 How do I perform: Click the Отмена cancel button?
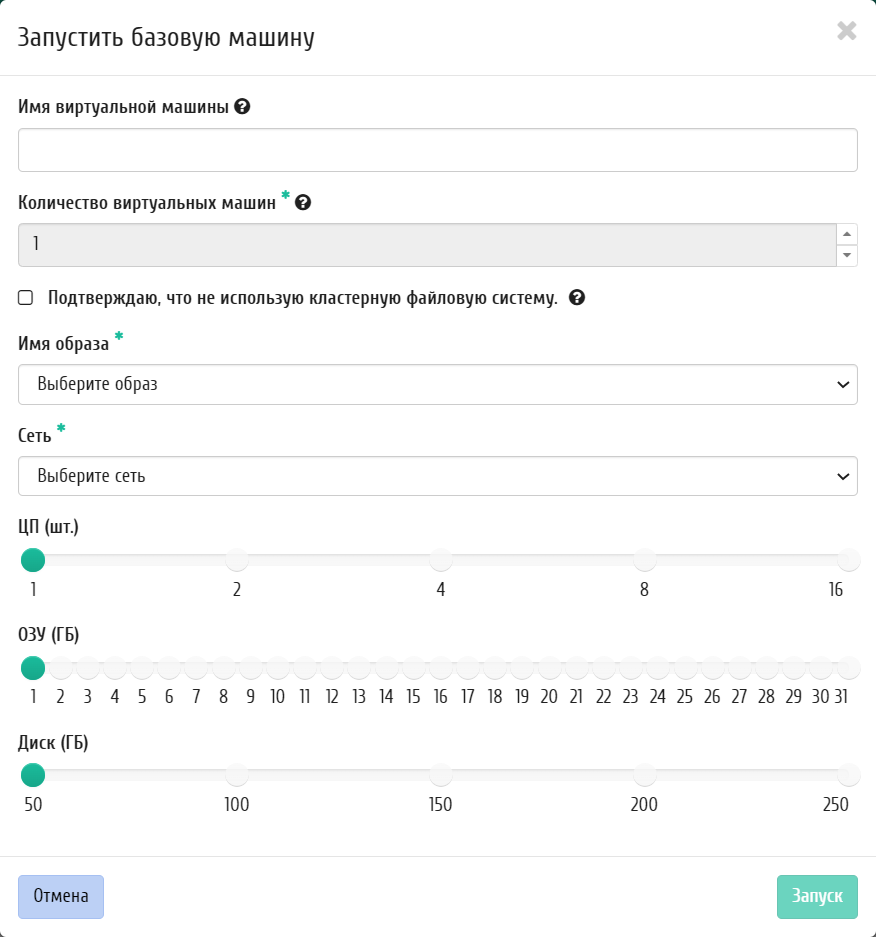[61, 896]
